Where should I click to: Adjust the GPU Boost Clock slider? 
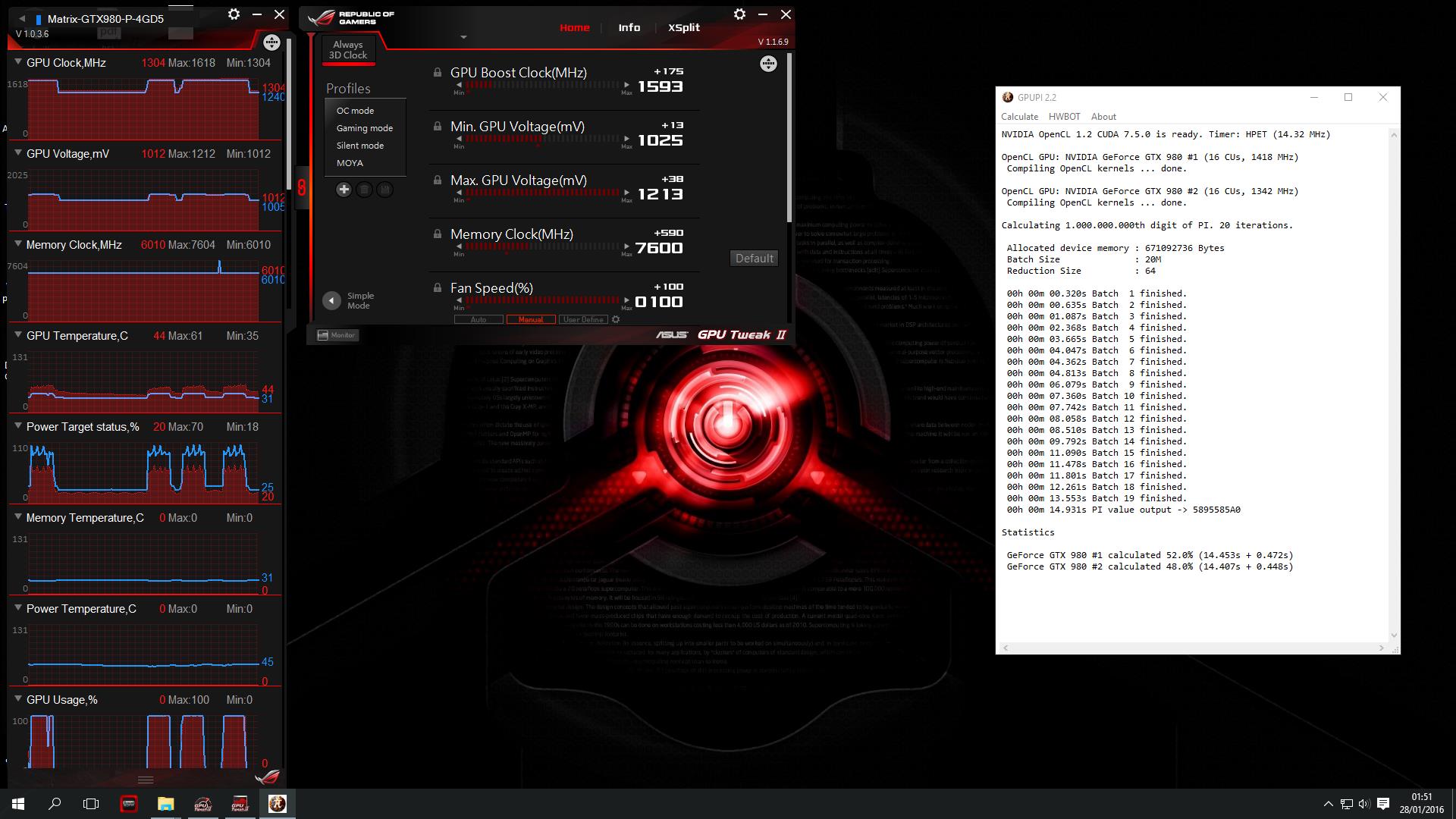click(542, 85)
